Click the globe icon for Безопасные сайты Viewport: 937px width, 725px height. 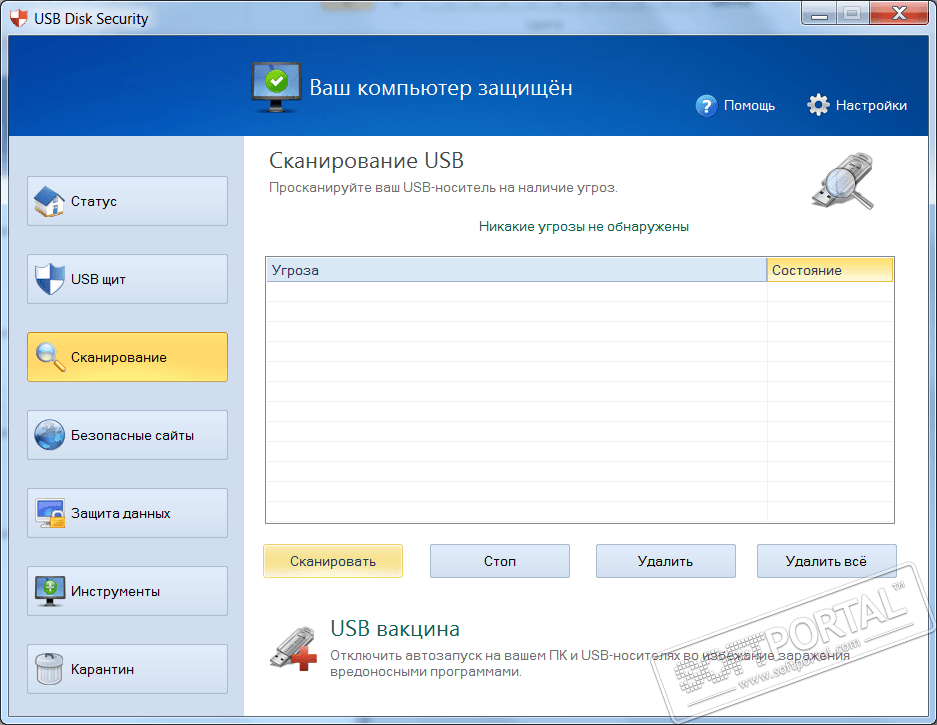(x=49, y=435)
